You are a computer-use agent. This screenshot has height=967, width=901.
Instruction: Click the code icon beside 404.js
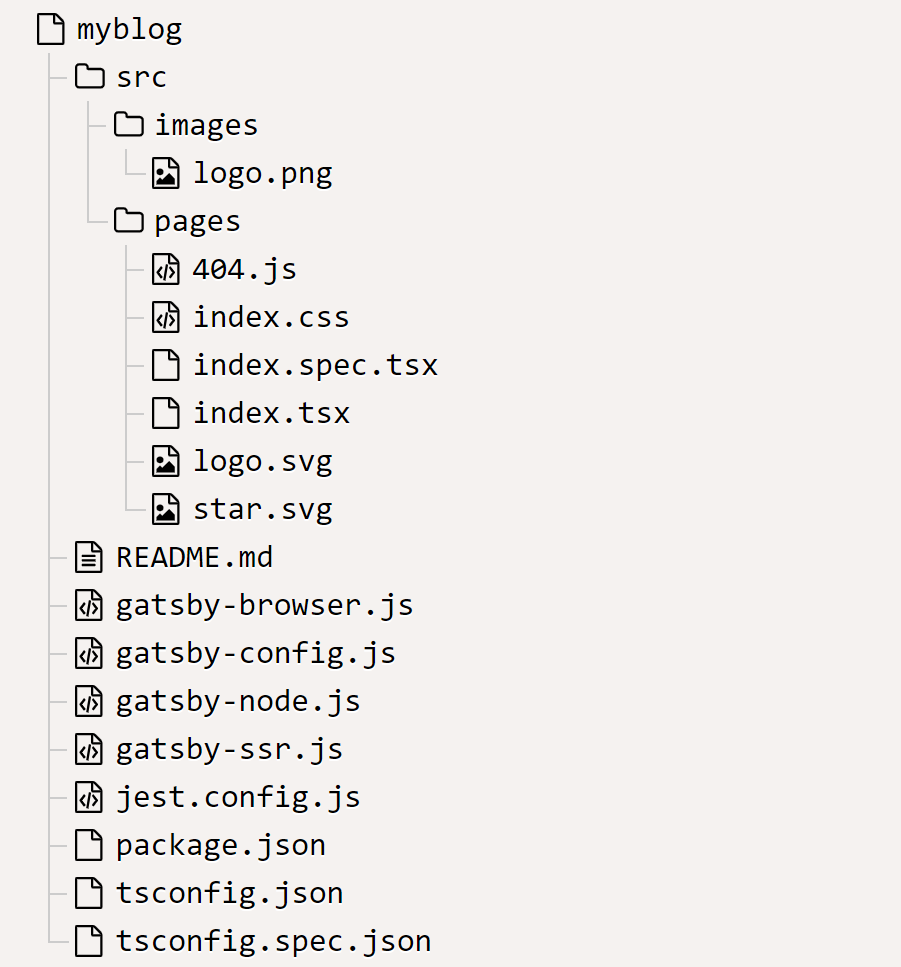point(166,269)
